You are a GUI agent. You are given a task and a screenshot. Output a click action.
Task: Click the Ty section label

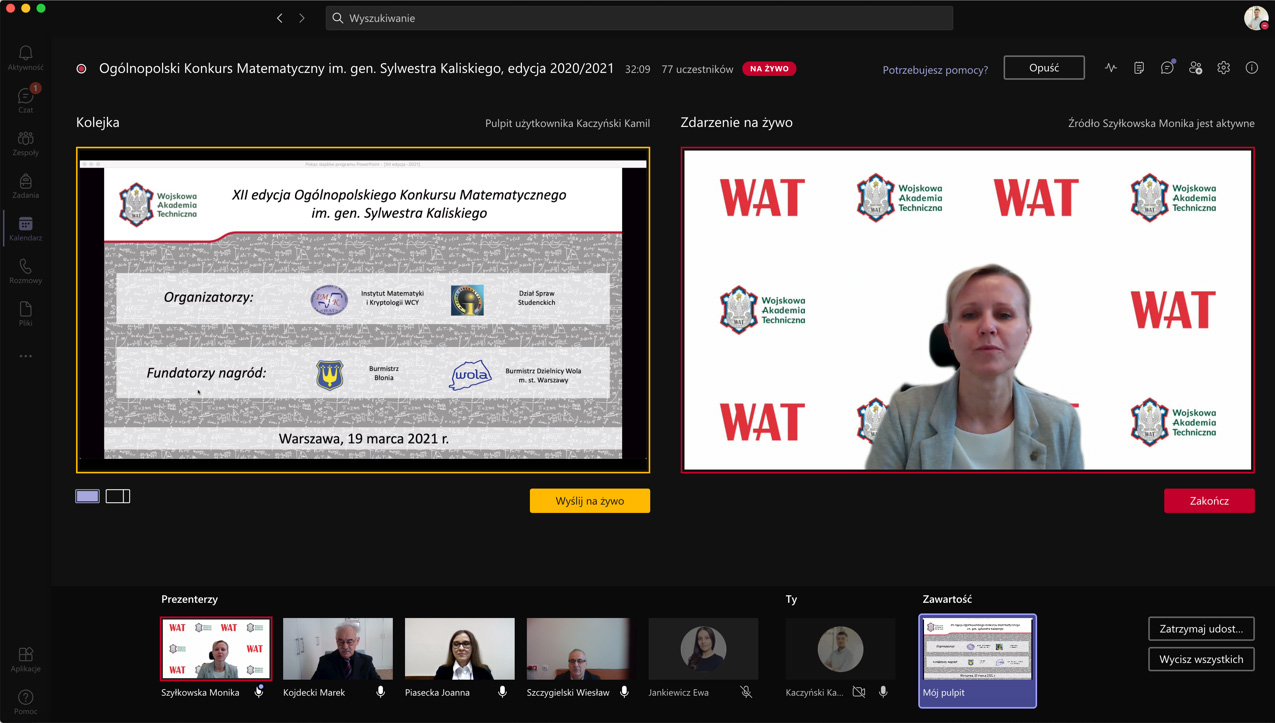coord(791,599)
